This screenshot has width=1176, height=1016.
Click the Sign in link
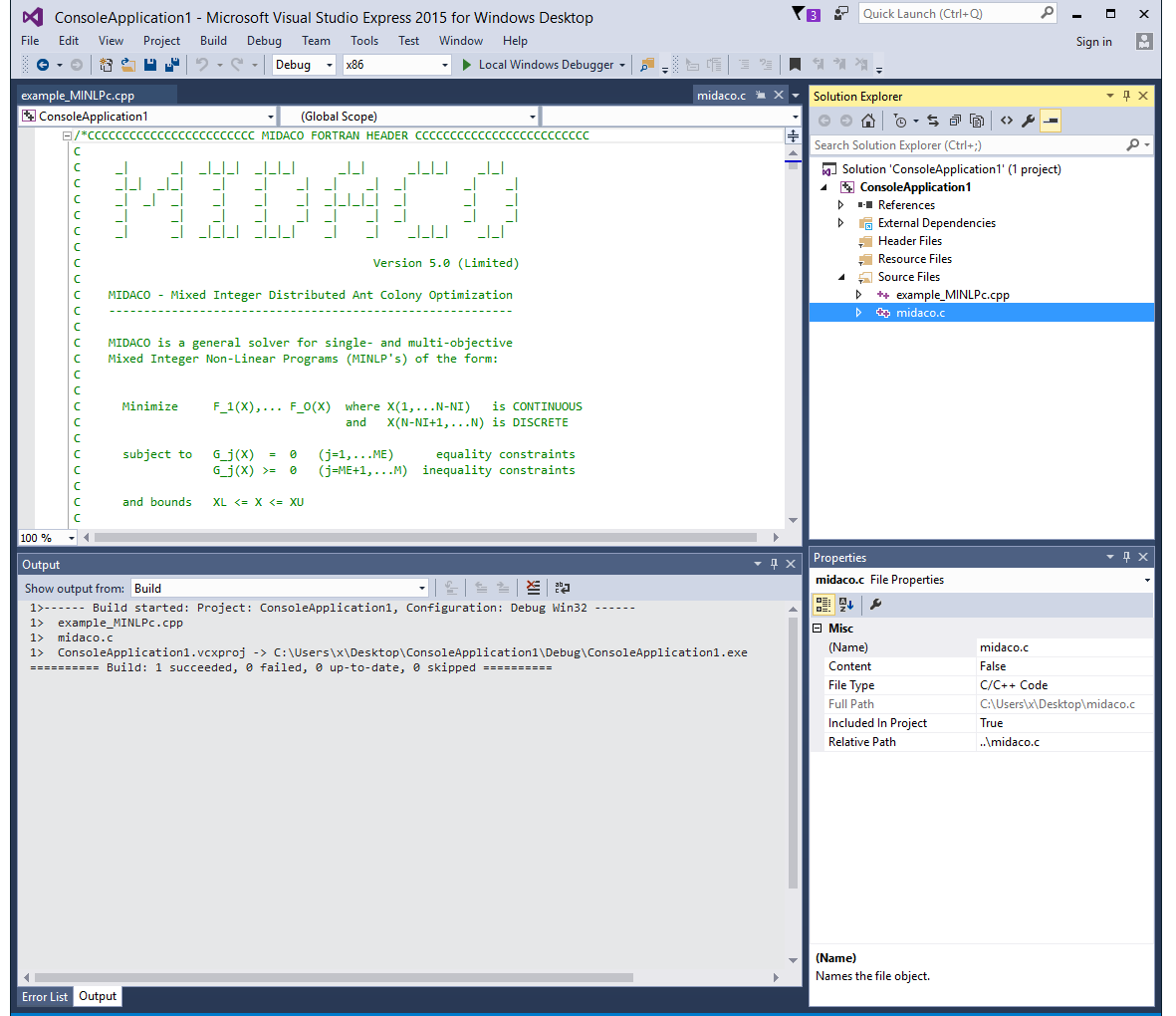(x=1093, y=41)
